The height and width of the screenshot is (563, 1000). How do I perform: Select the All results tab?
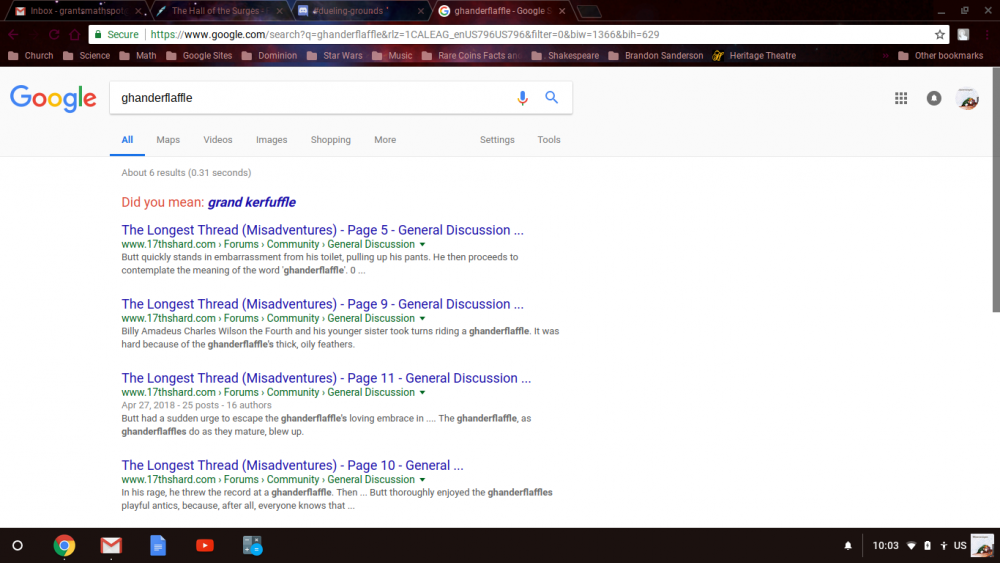click(127, 140)
